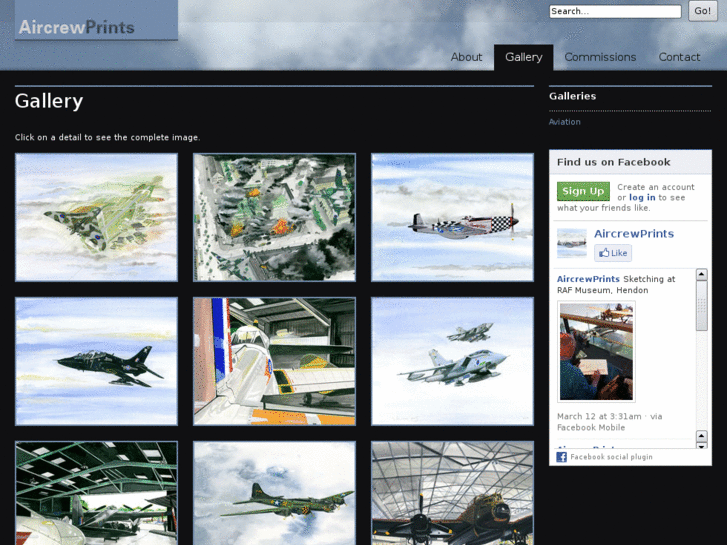Open the Aviation gallery link
Screen dimensions: 727x545
(564, 122)
